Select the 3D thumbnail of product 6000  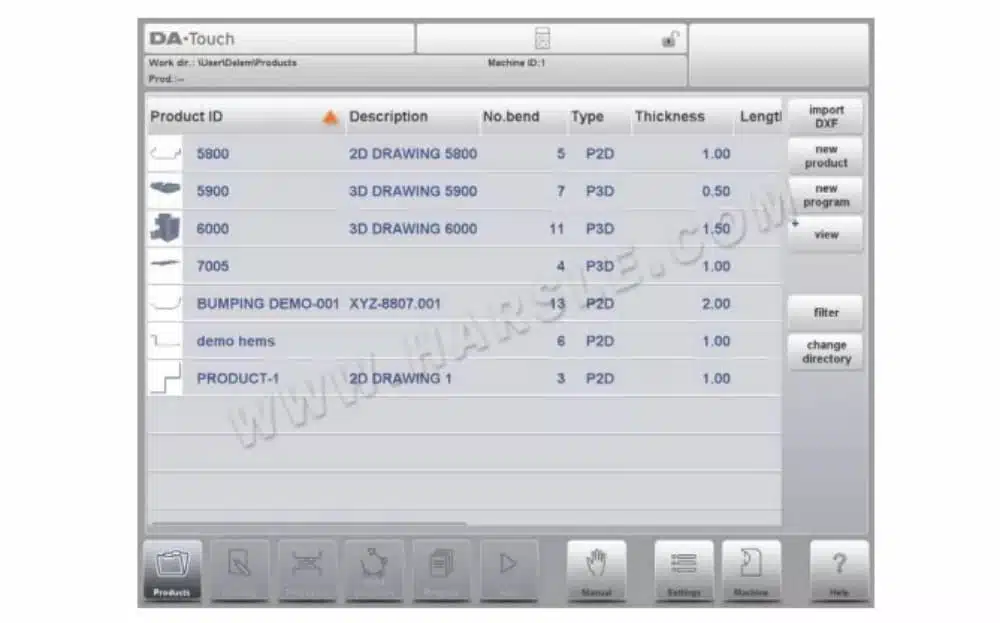tap(165, 228)
